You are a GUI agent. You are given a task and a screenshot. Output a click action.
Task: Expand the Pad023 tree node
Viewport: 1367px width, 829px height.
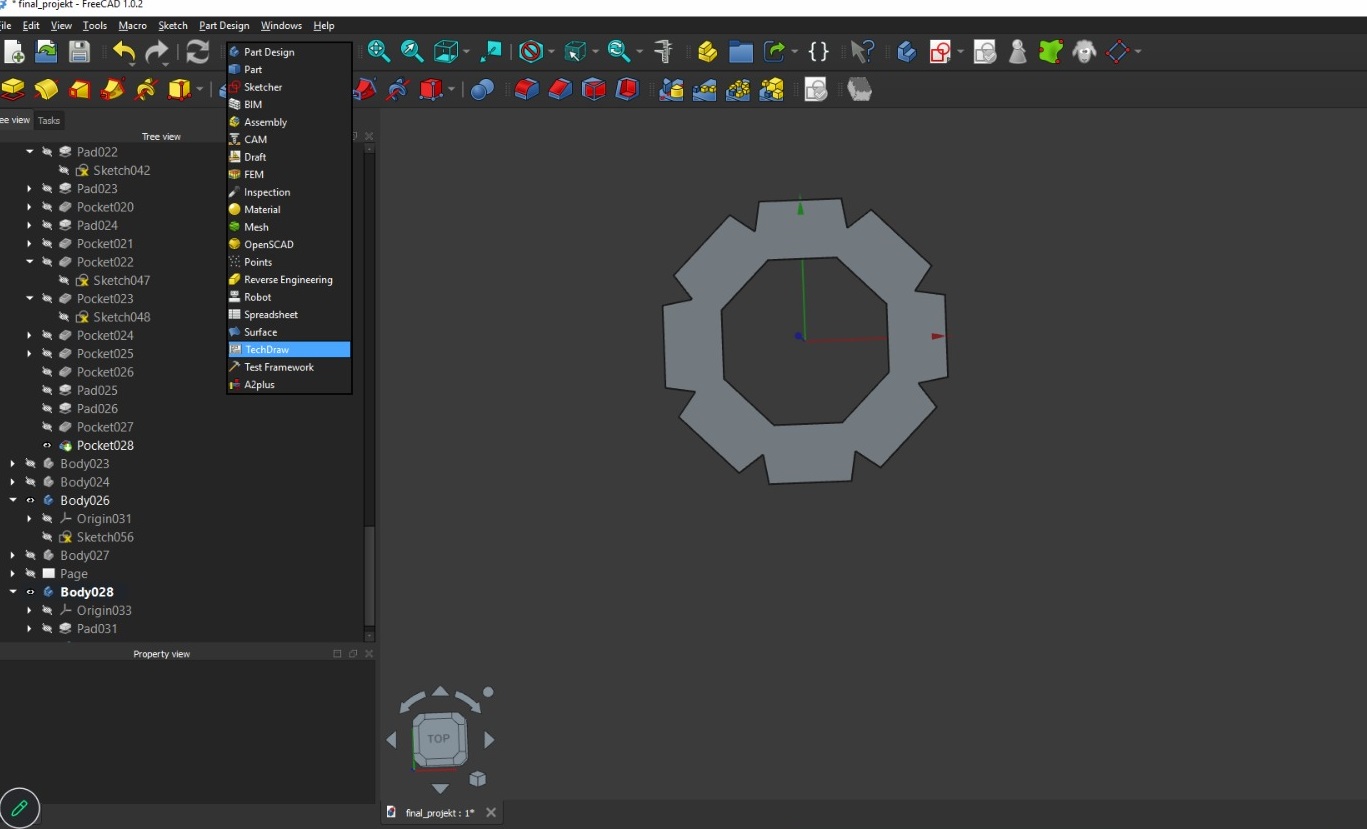(29, 188)
